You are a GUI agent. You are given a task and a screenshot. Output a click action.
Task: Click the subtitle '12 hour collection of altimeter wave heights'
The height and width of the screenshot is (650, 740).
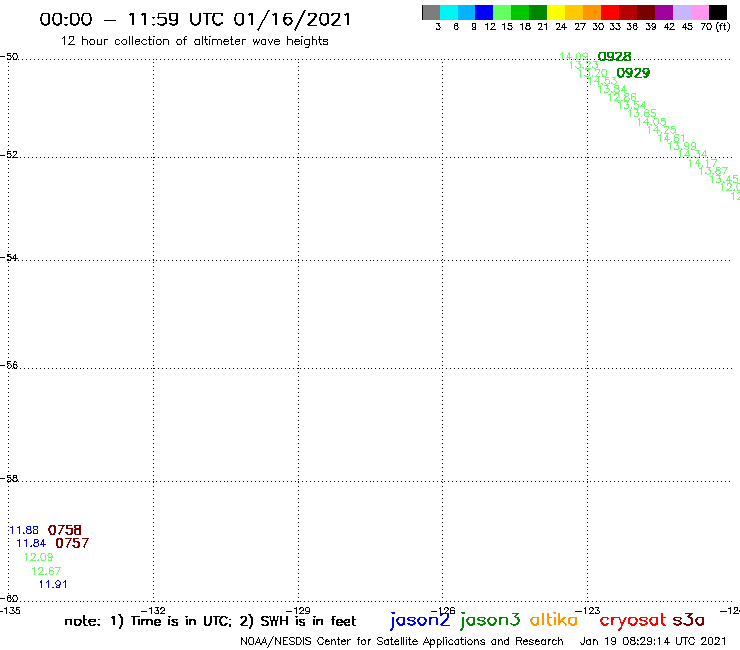(194, 41)
